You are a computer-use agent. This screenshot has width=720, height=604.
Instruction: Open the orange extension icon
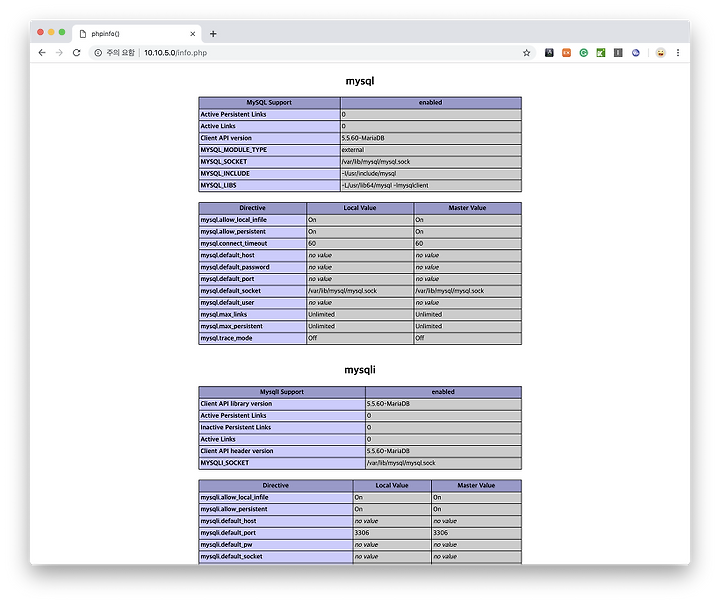pyautogui.click(x=566, y=53)
